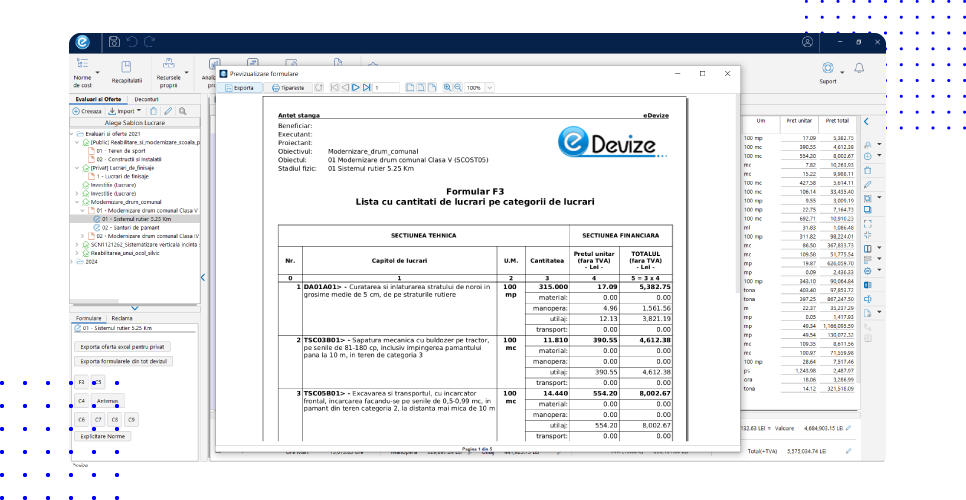Open the user account icon
The image size is (966, 500).
click(807, 42)
